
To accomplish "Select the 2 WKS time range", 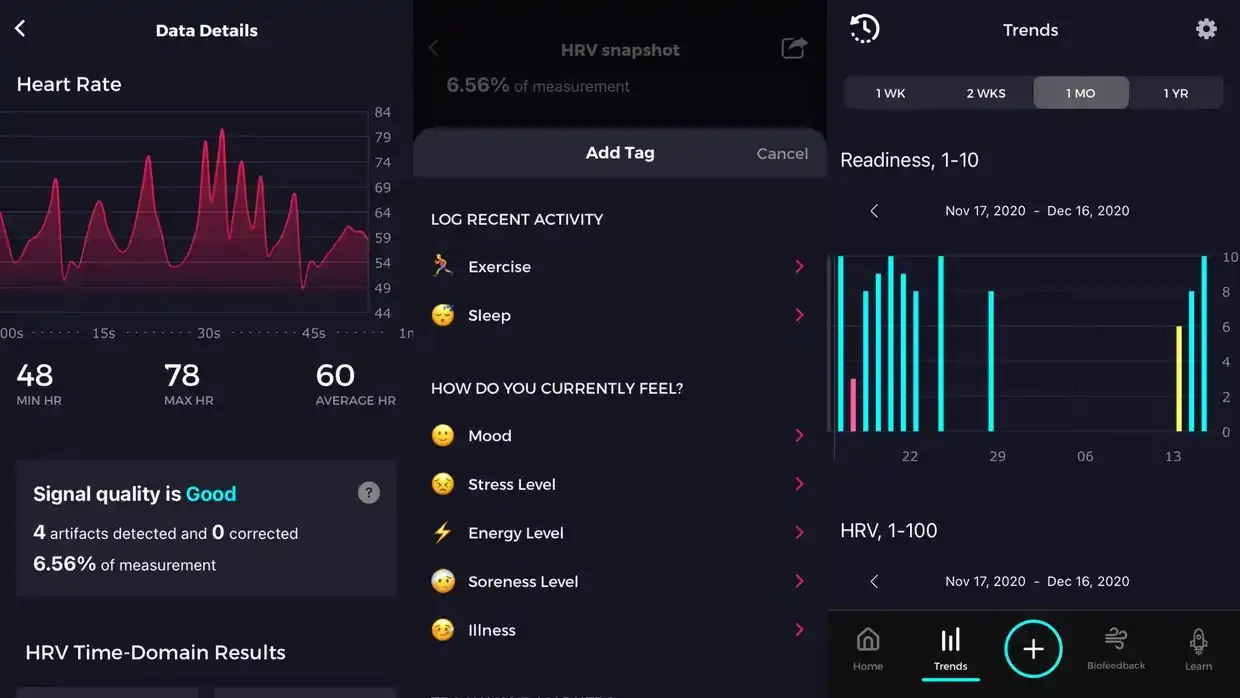I will [986, 93].
